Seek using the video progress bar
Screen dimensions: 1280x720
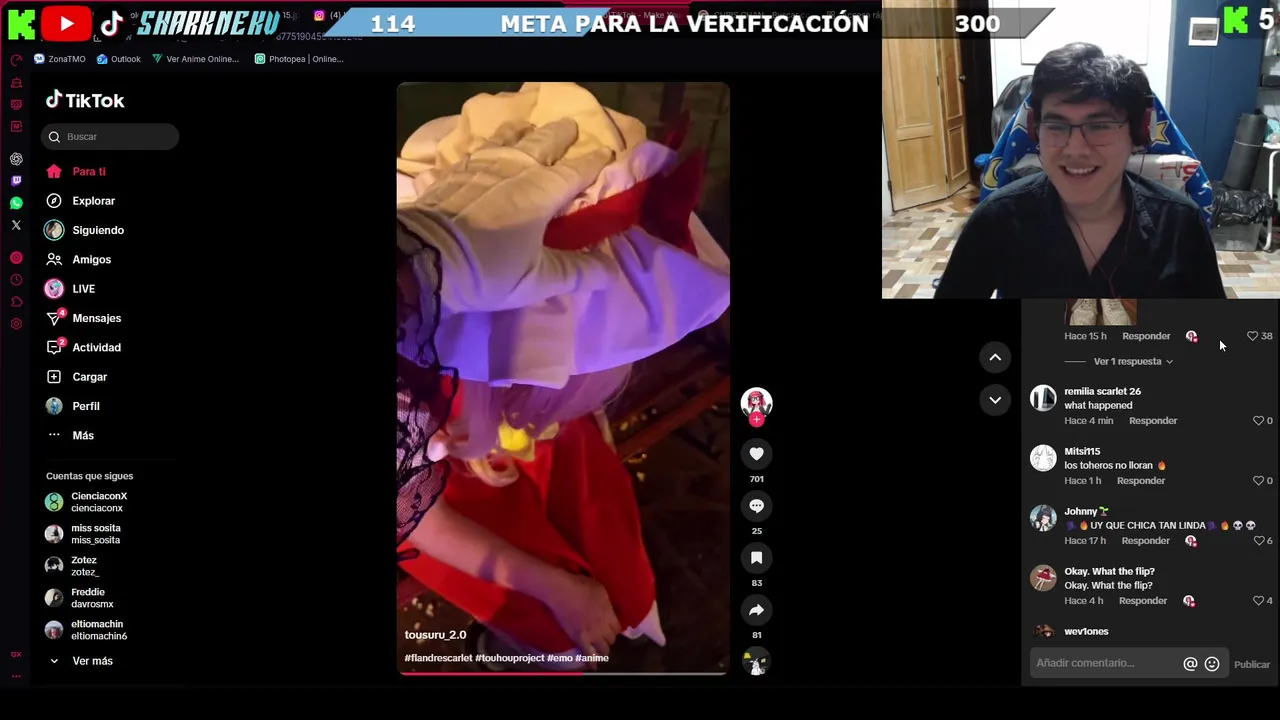click(x=563, y=672)
